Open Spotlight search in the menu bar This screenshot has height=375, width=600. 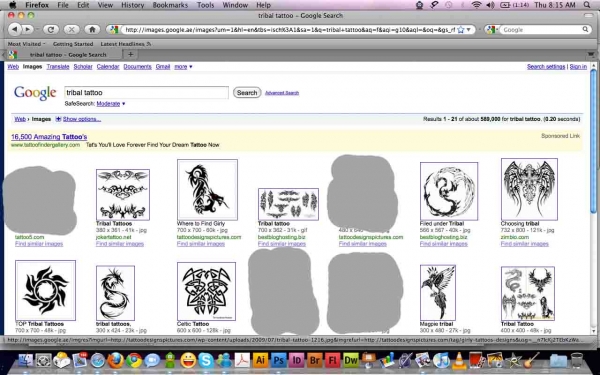pyautogui.click(x=587, y=5)
